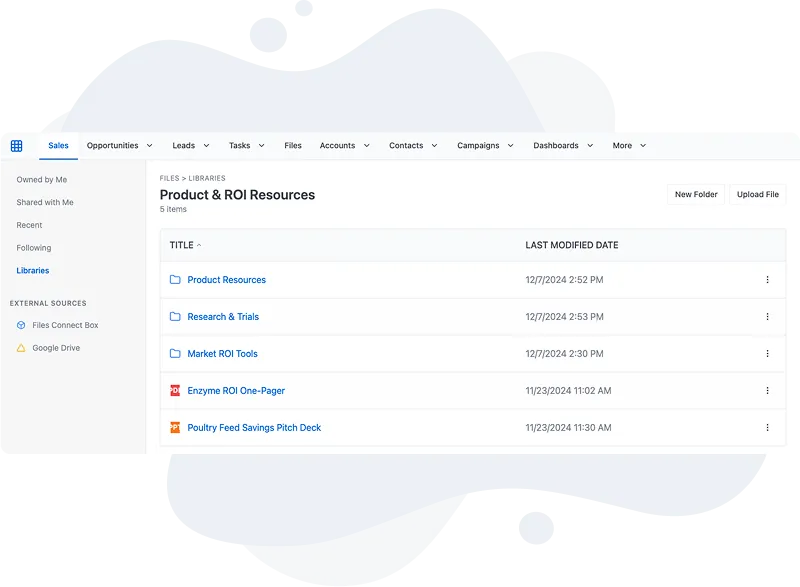Expand the Dashboards dropdown chevron
This screenshot has height=587, width=800.
590,146
